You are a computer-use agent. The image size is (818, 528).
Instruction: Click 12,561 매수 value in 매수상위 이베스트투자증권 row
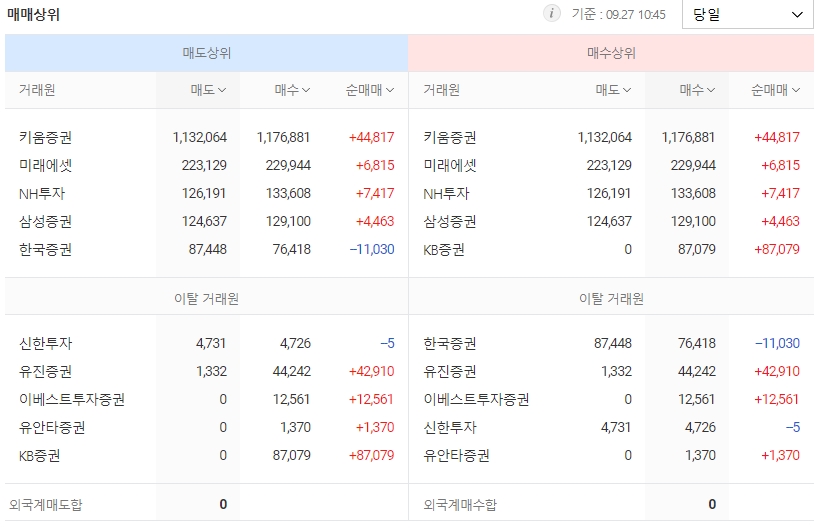(696, 400)
